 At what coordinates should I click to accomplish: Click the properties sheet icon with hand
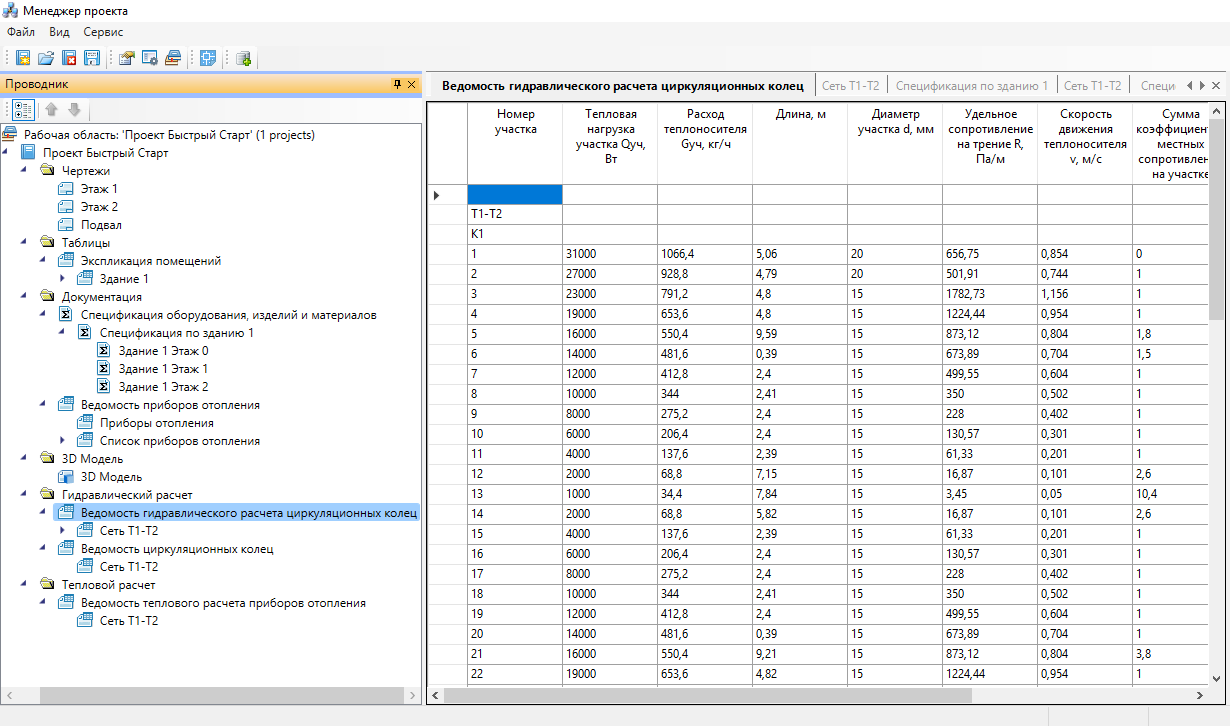[x=127, y=58]
